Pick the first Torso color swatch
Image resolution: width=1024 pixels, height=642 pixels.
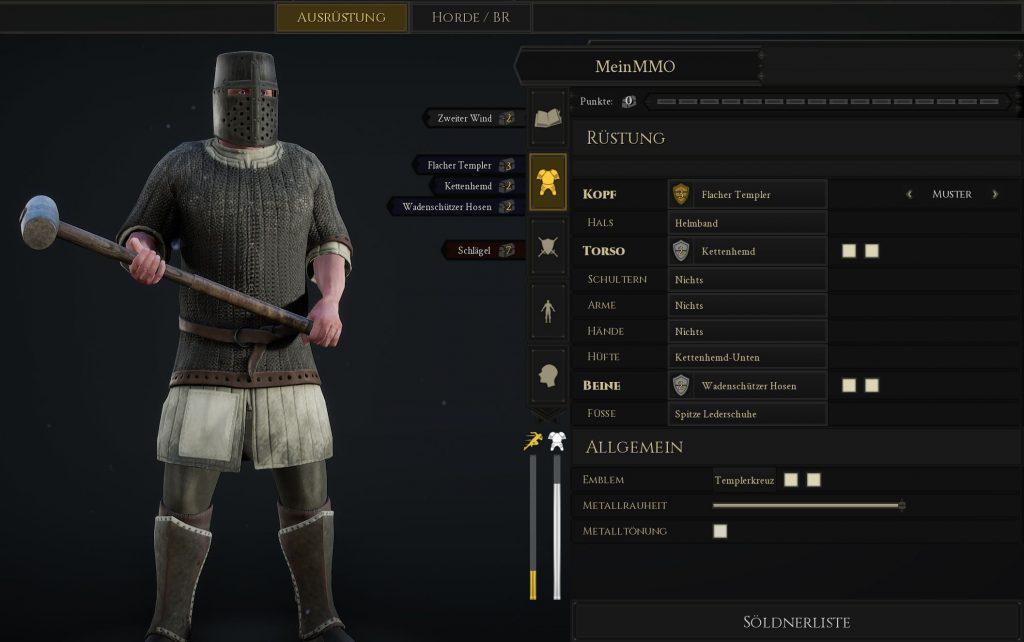(849, 251)
